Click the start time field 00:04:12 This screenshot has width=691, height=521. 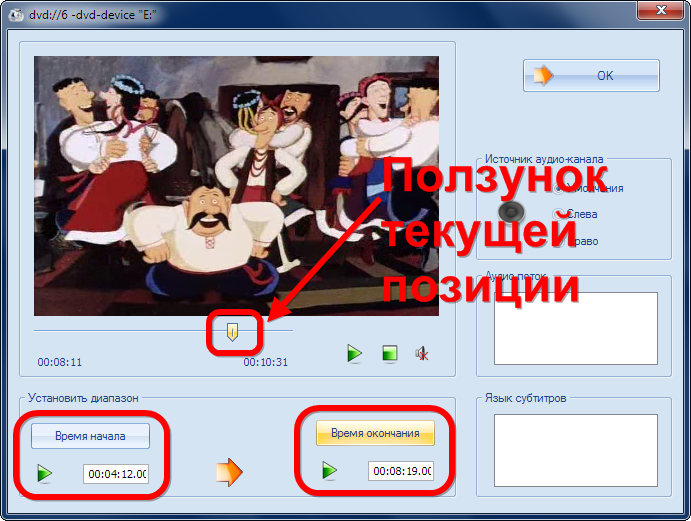[x=116, y=474]
